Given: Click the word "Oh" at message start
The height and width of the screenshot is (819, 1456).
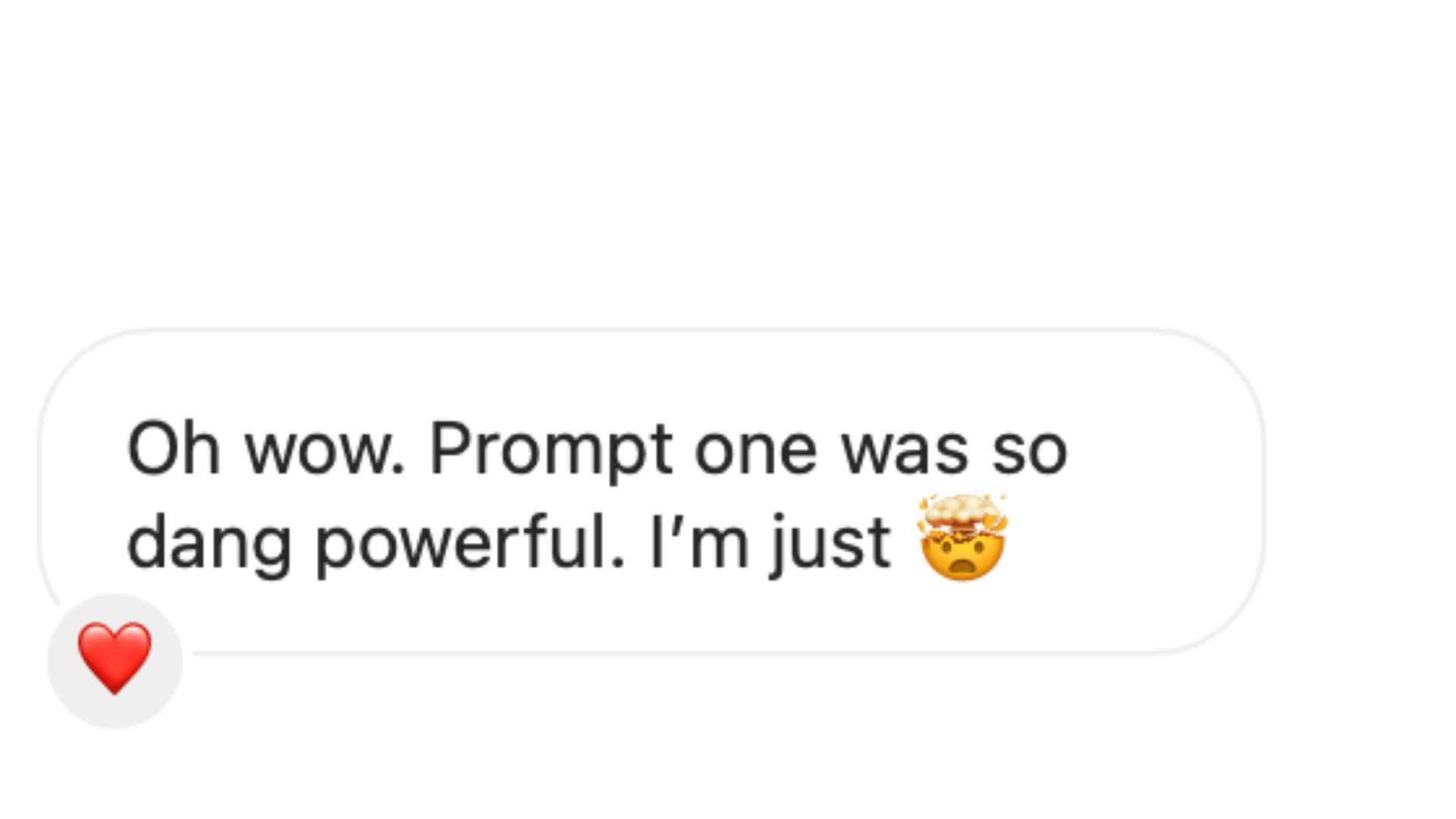Looking at the screenshot, I should tap(174, 449).
